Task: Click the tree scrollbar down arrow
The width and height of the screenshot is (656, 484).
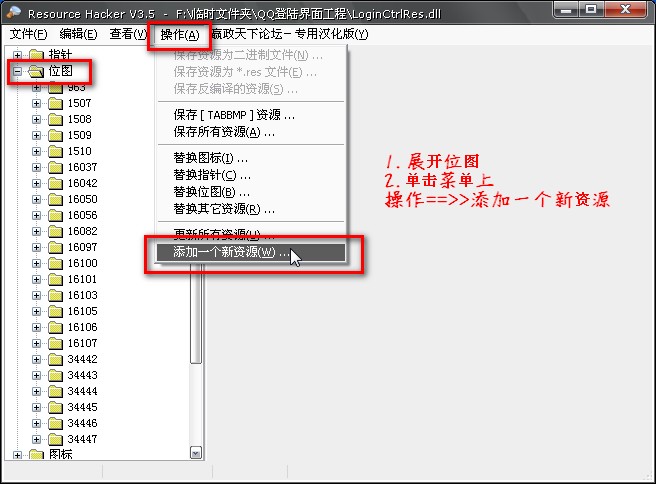Action: 195,453
